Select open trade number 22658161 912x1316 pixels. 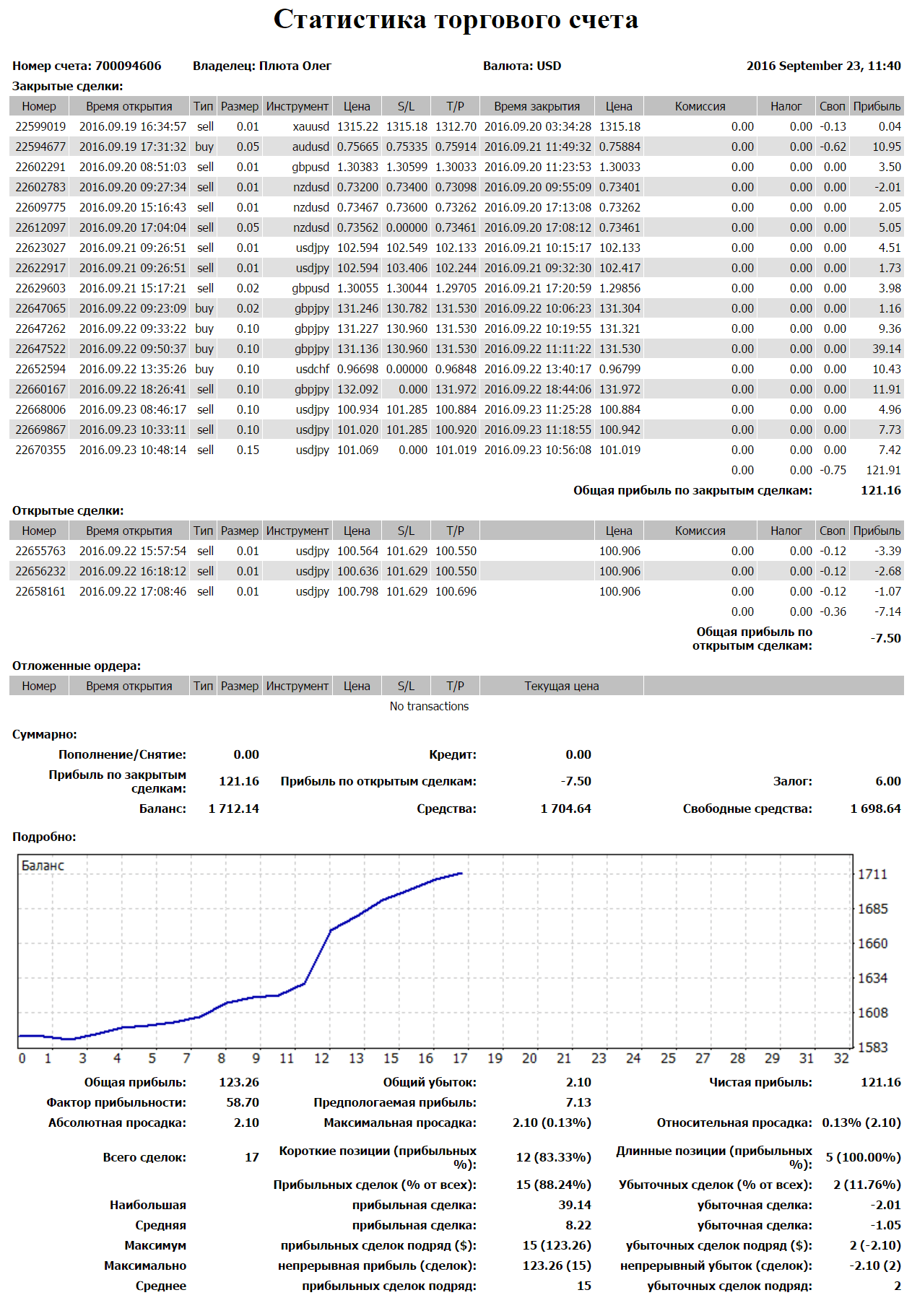tap(40, 591)
